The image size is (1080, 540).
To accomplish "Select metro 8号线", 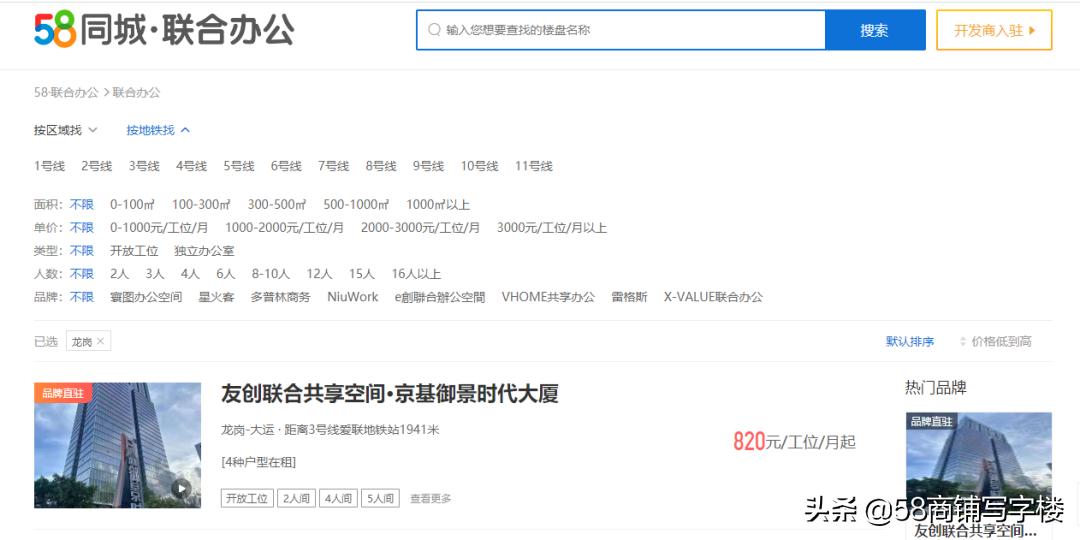I will pyautogui.click(x=381, y=166).
